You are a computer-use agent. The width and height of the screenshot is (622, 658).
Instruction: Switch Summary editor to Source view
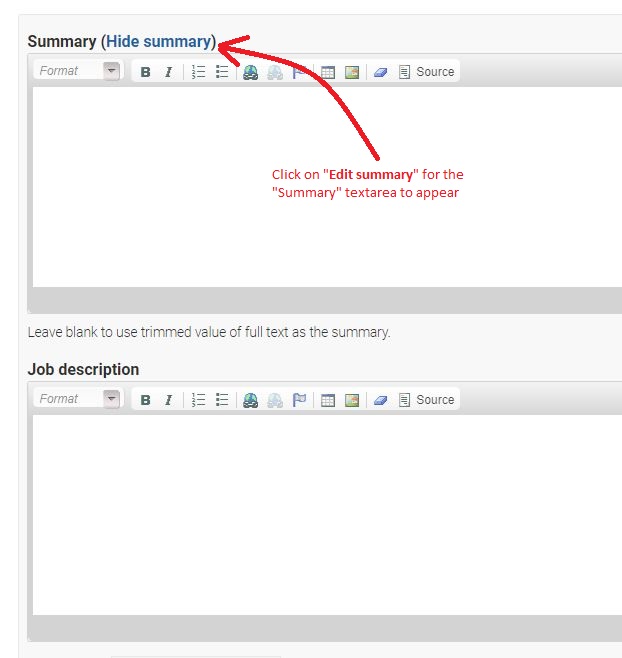point(426,72)
